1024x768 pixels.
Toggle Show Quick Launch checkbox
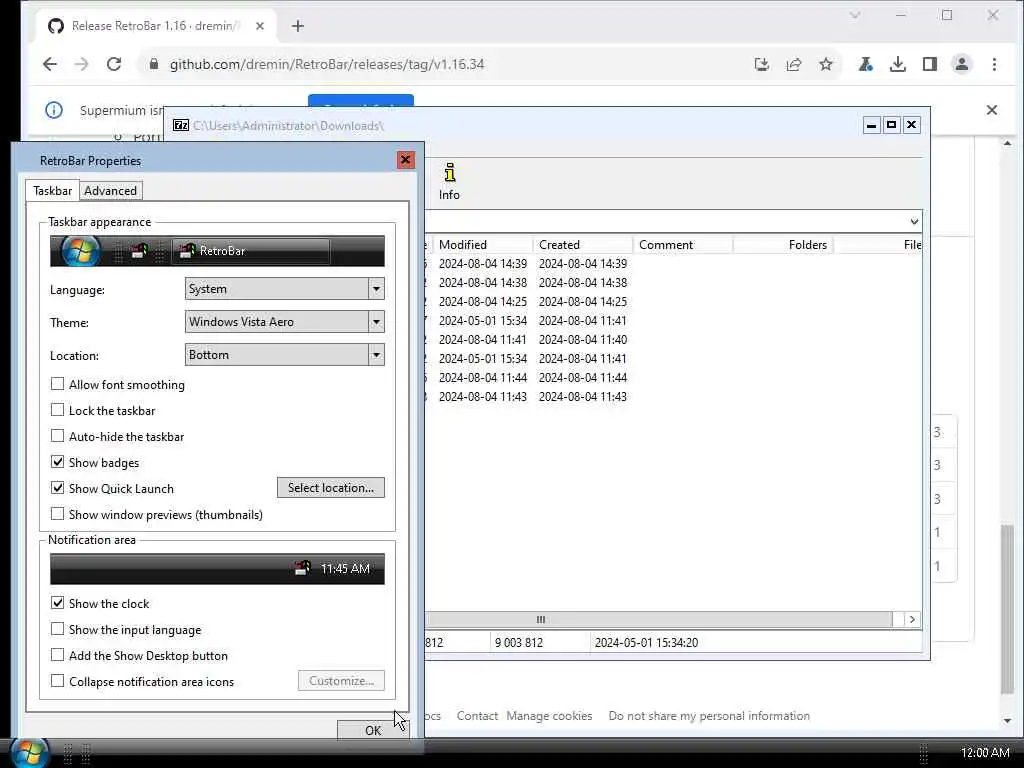[x=57, y=488]
